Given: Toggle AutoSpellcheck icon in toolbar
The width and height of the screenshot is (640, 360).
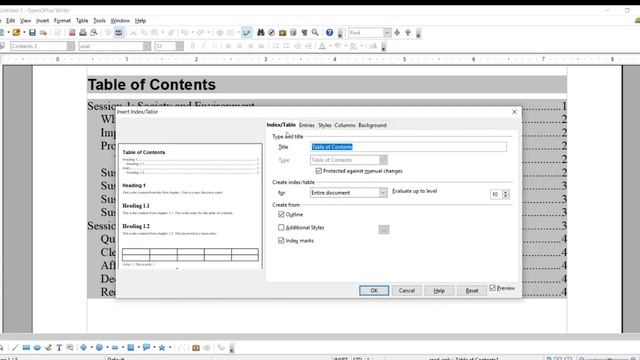Looking at the screenshot, I should (119, 33).
